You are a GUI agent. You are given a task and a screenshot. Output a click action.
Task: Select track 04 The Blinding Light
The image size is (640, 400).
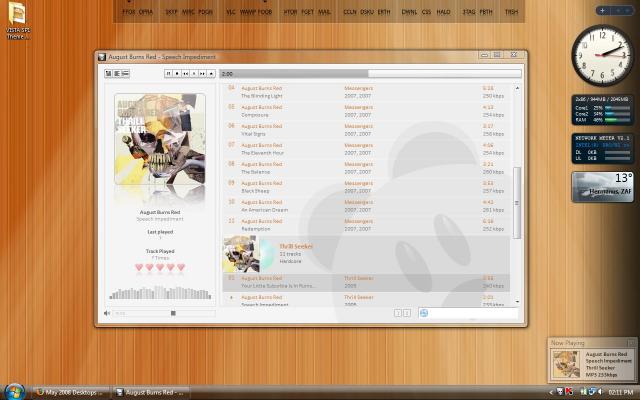[366, 92]
